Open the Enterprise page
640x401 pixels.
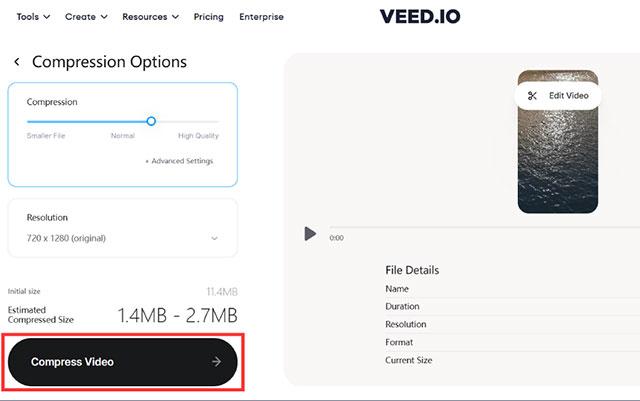(x=261, y=17)
